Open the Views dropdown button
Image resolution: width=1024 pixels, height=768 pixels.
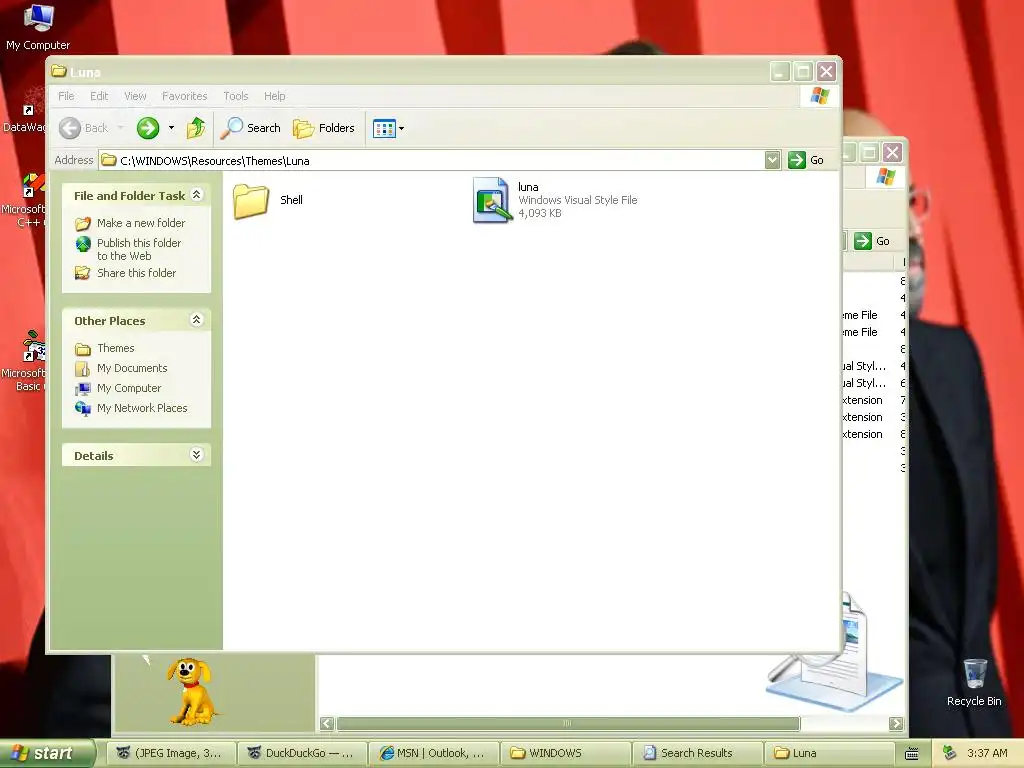pyautogui.click(x=389, y=129)
